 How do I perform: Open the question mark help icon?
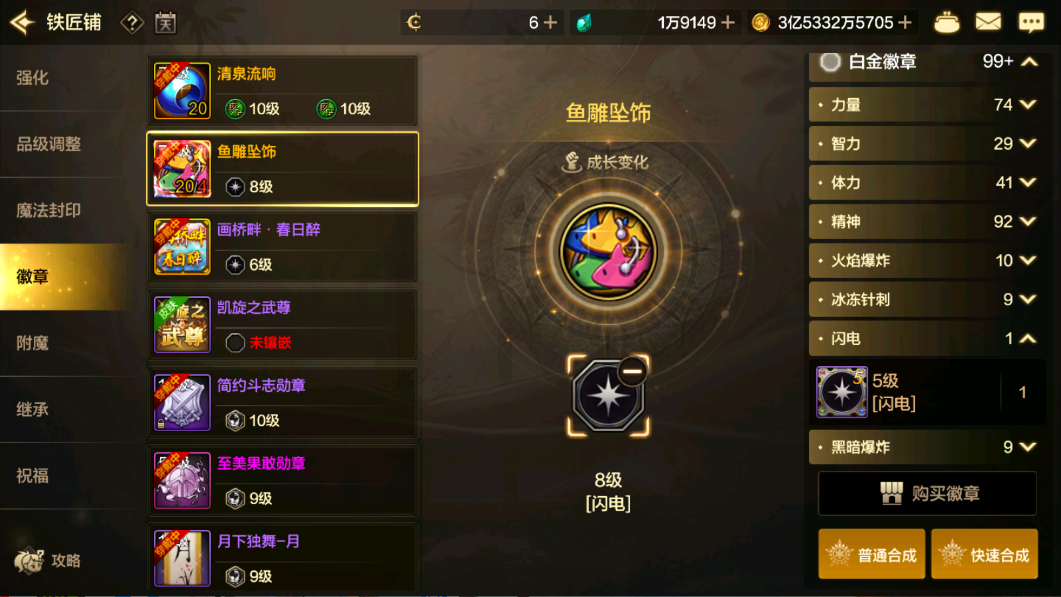[x=132, y=23]
